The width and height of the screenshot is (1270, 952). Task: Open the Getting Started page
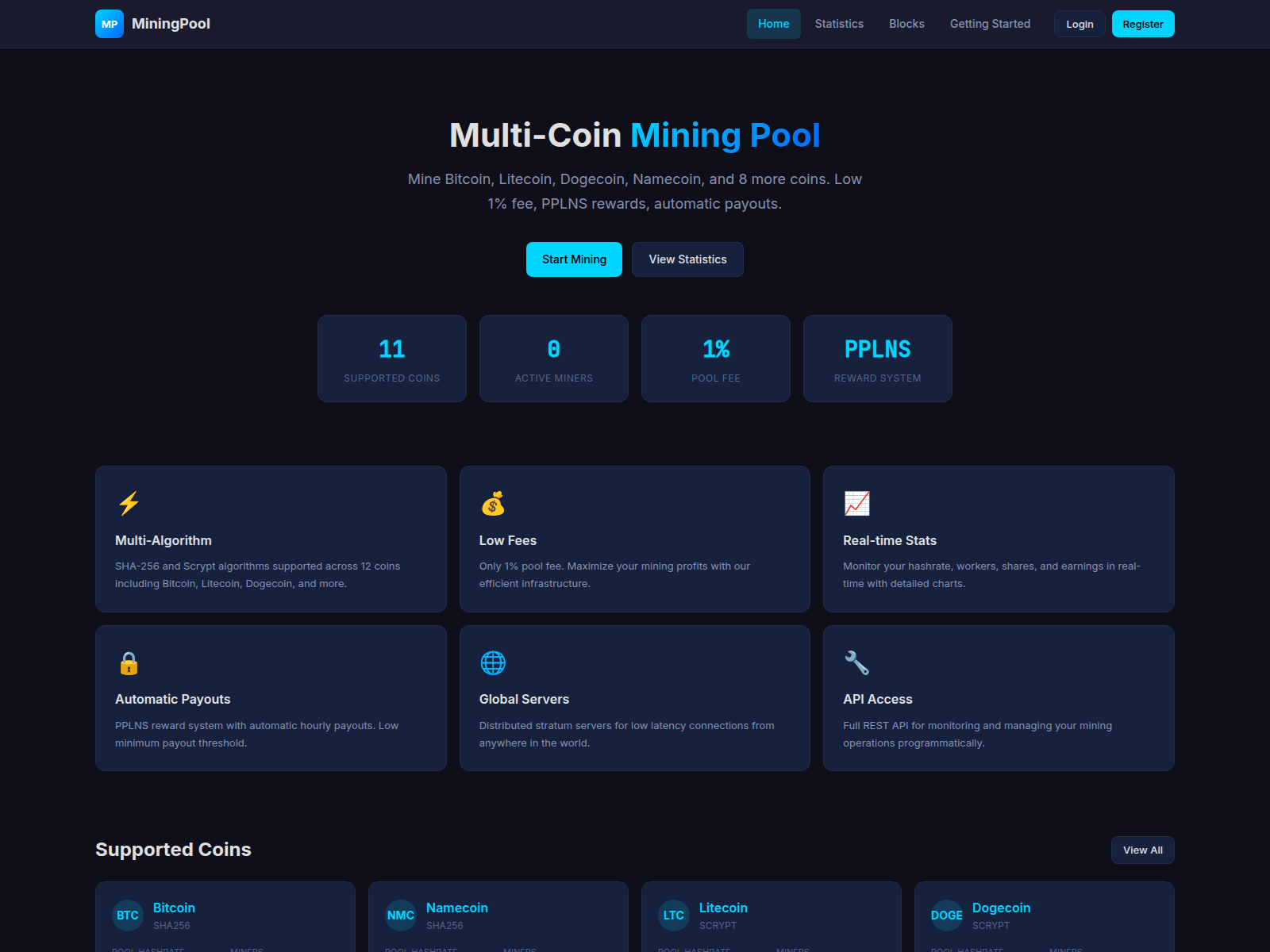(x=990, y=24)
